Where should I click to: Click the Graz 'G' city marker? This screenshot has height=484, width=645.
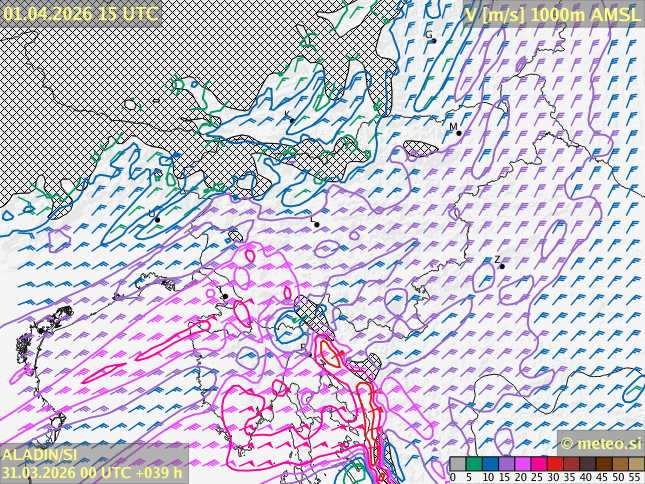pyautogui.click(x=431, y=38)
